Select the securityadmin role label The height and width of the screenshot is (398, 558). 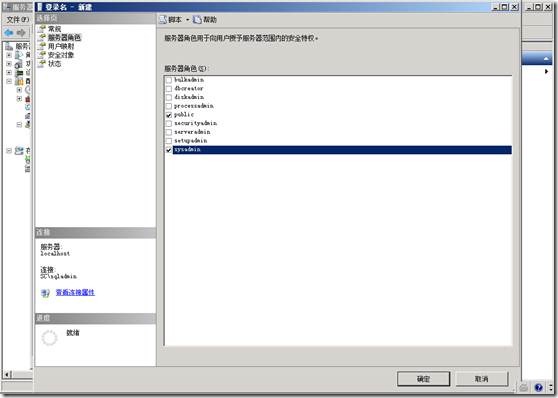coord(195,123)
